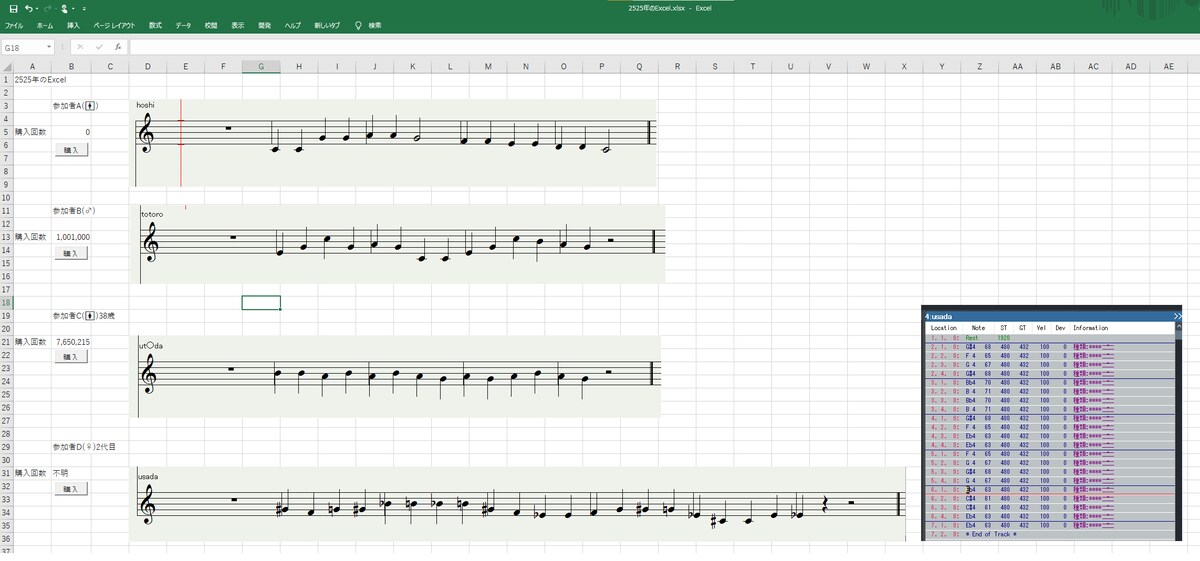Viewport: 1200px width, 561px height.
Task: Click the 購入 button for 参加者C
Action: [x=71, y=356]
